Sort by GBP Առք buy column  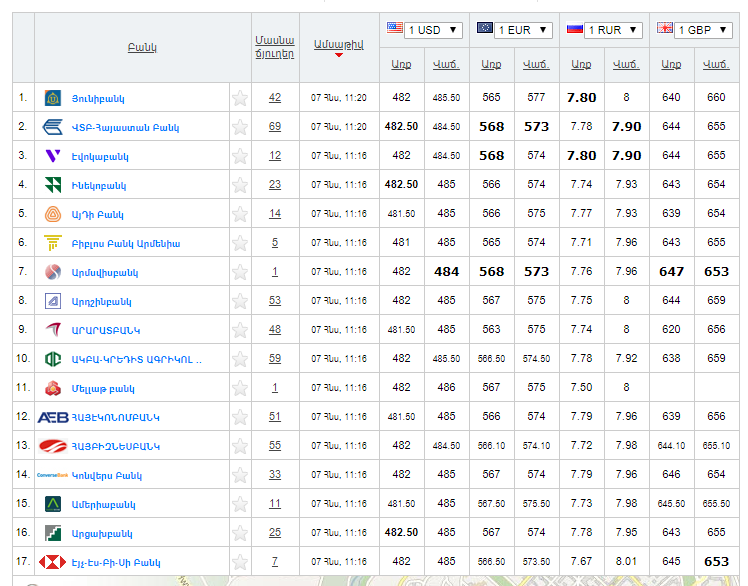671,64
